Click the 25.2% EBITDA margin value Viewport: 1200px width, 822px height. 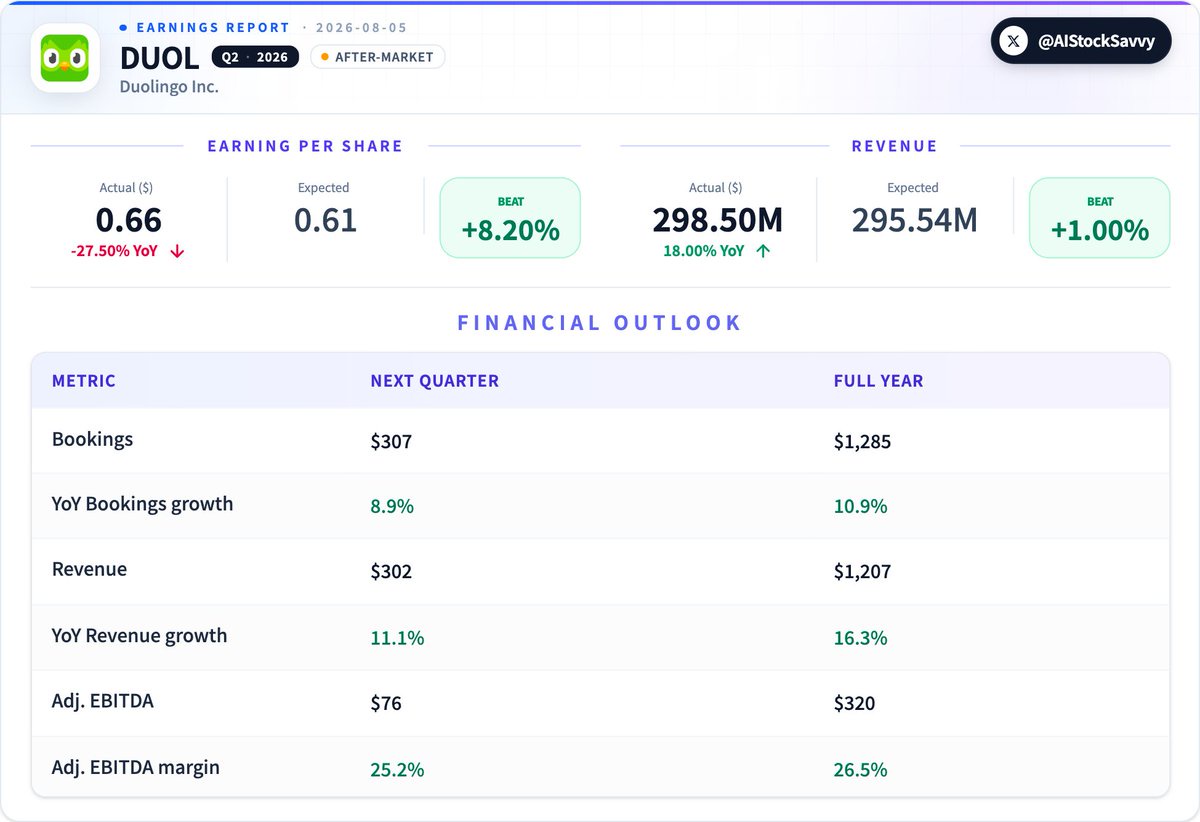click(x=397, y=770)
